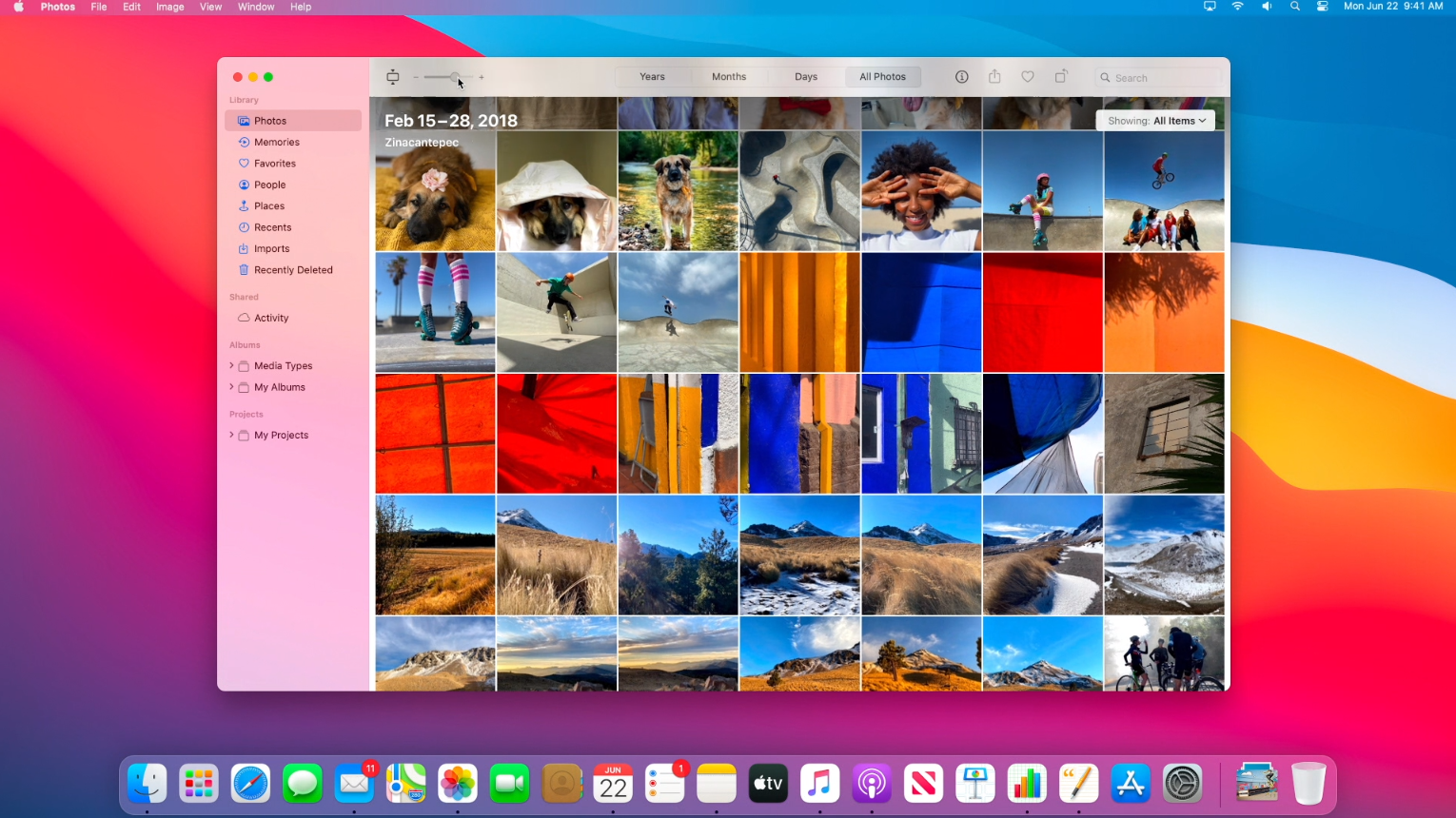The image size is (1456, 818).
Task: Click the Rotate icon in toolbar
Action: coord(1061,77)
